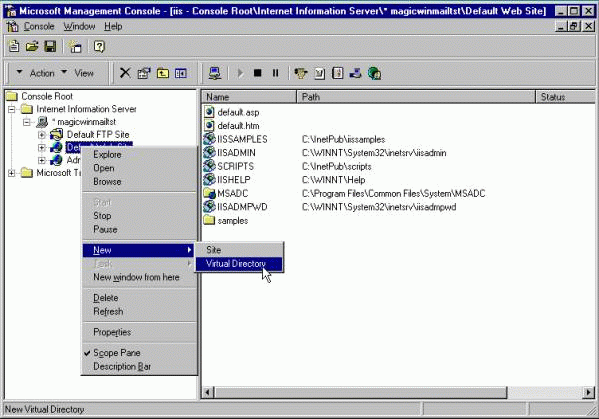Toggle Scope Pane checked option
Viewport: 599px width, 419px height.
pyautogui.click(x=139, y=353)
